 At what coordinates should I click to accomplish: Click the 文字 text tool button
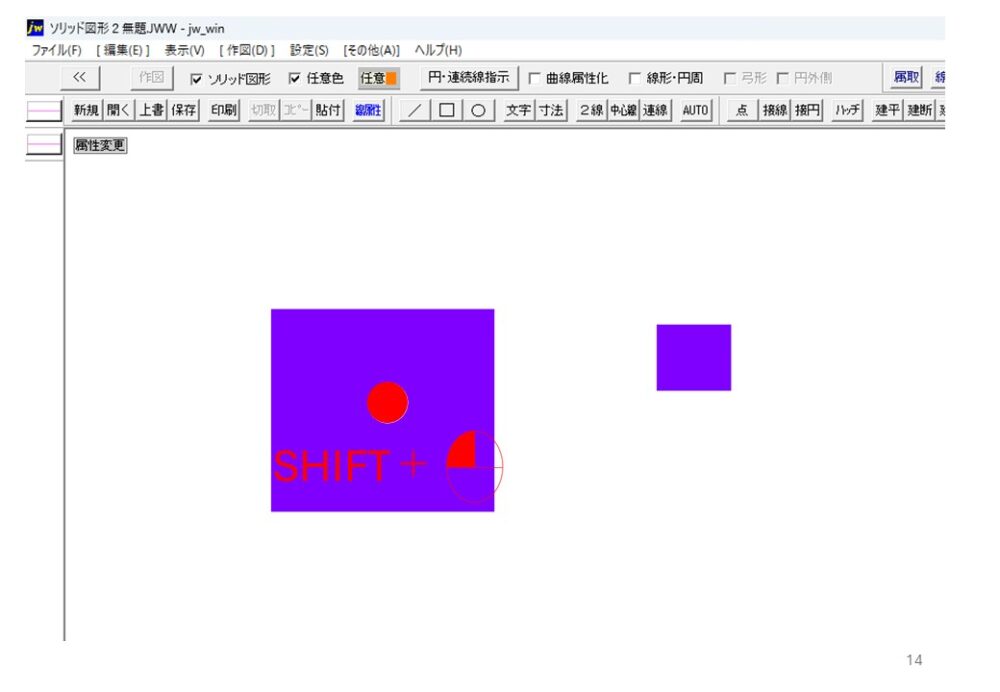[x=518, y=111]
